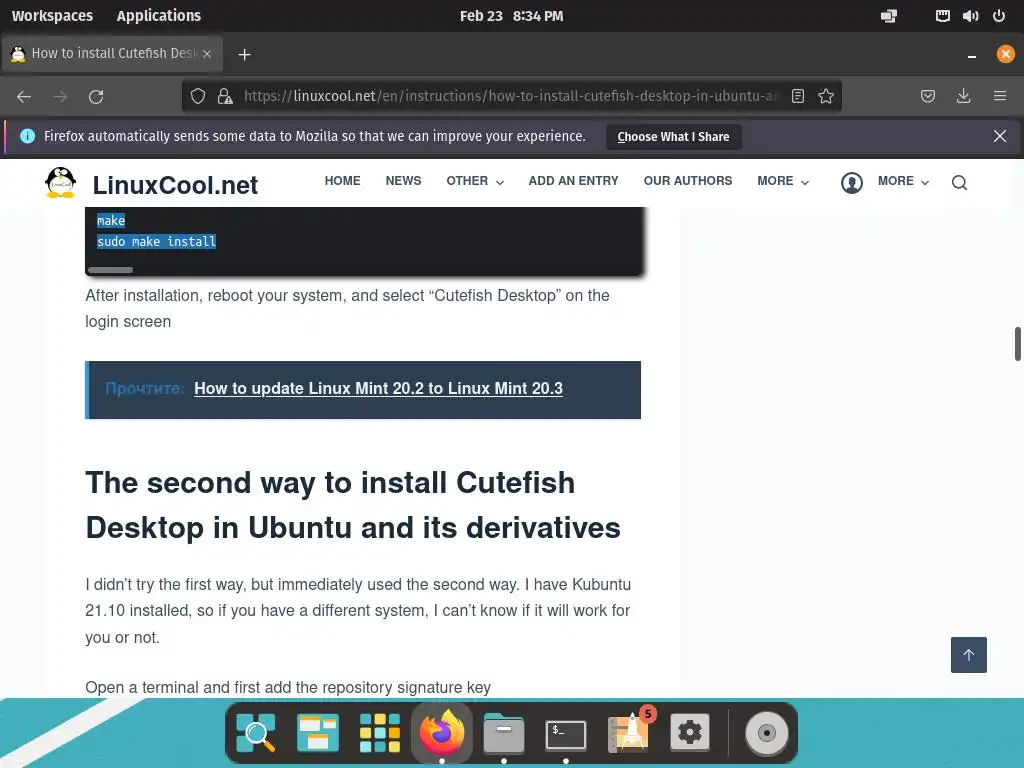Viewport: 1024px width, 768px height.
Task: Toggle reader view icon in address bar
Action: point(797,97)
